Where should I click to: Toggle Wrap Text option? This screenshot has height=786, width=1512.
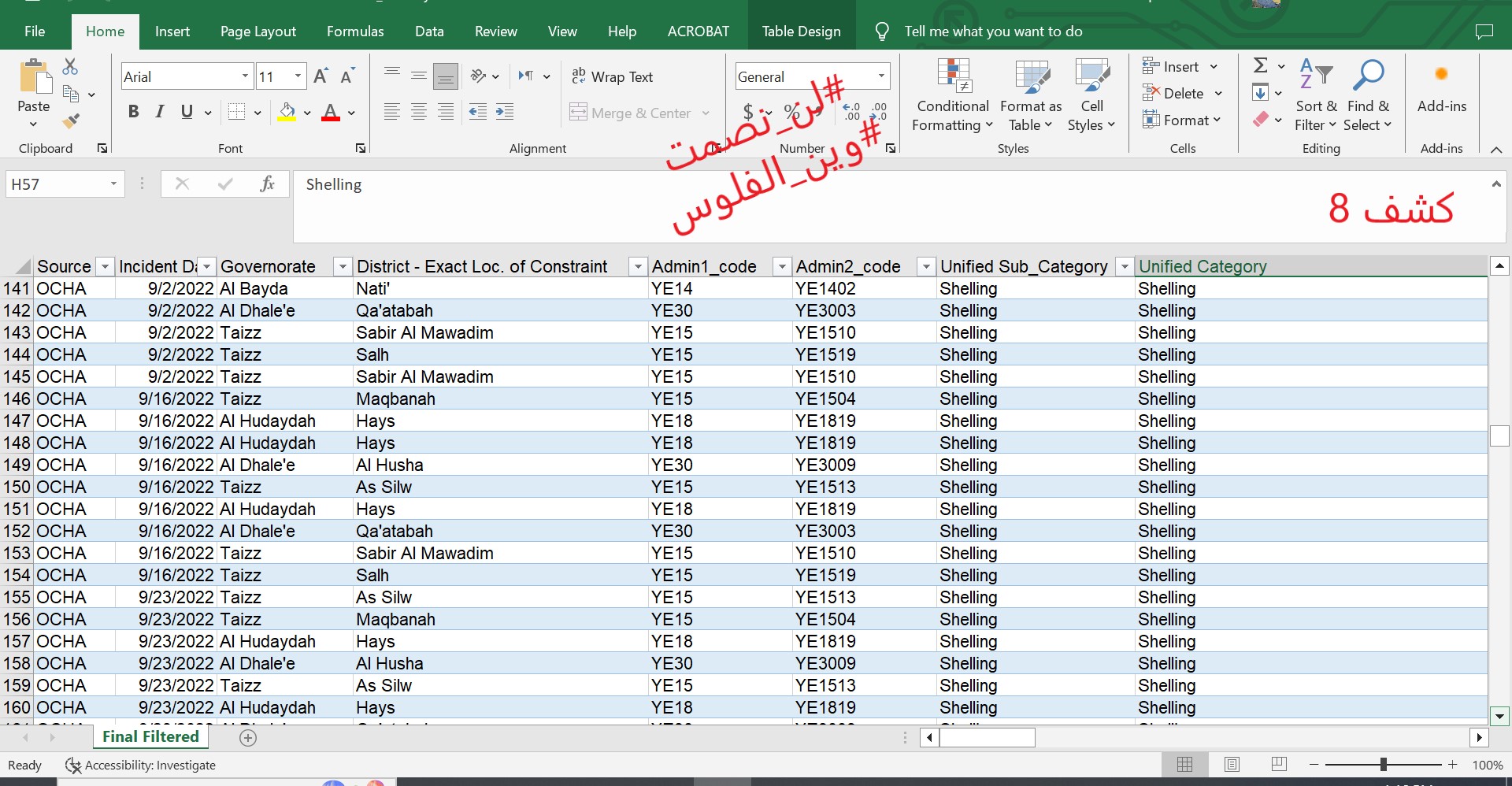(x=612, y=76)
